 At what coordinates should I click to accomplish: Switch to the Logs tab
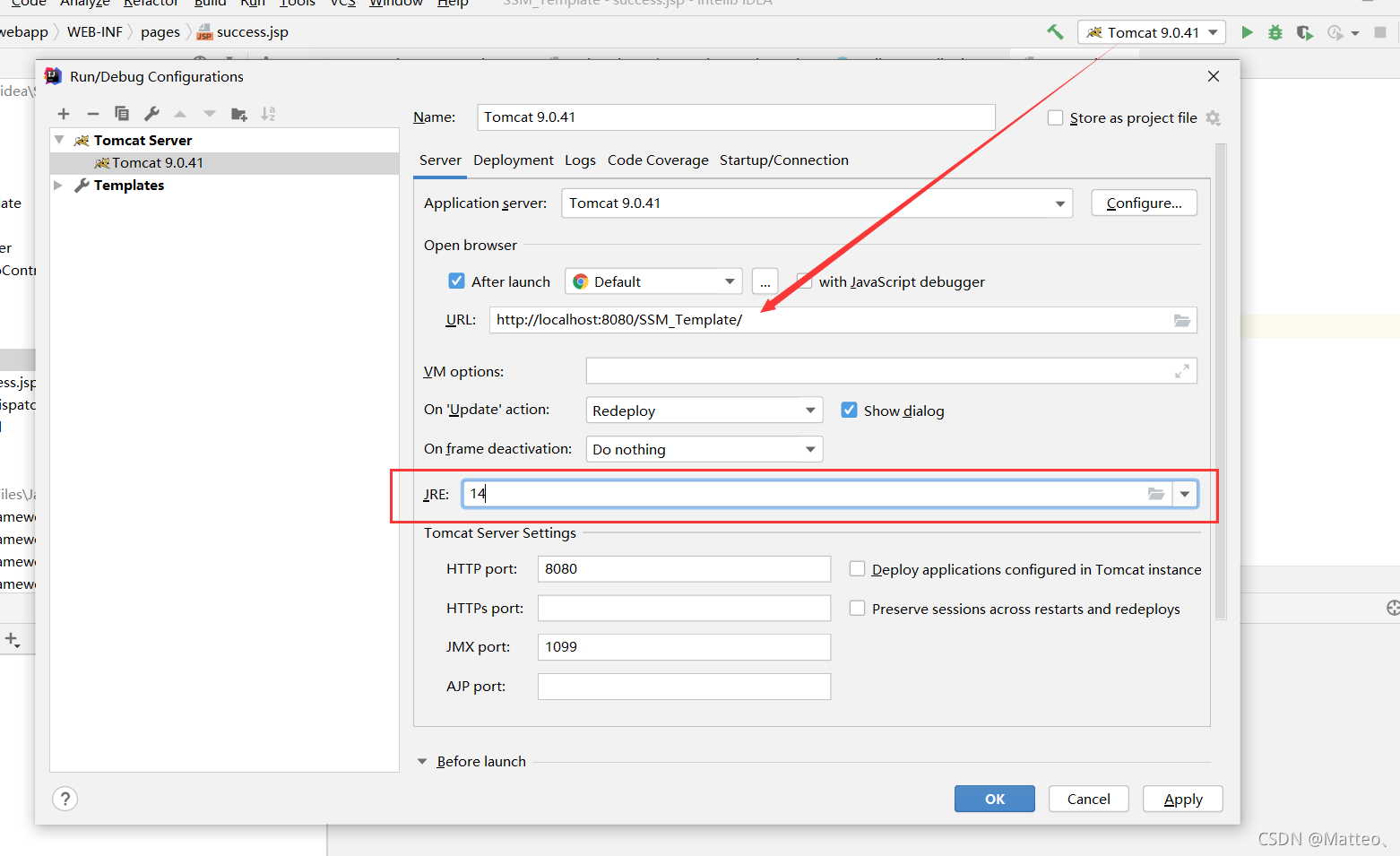point(580,160)
